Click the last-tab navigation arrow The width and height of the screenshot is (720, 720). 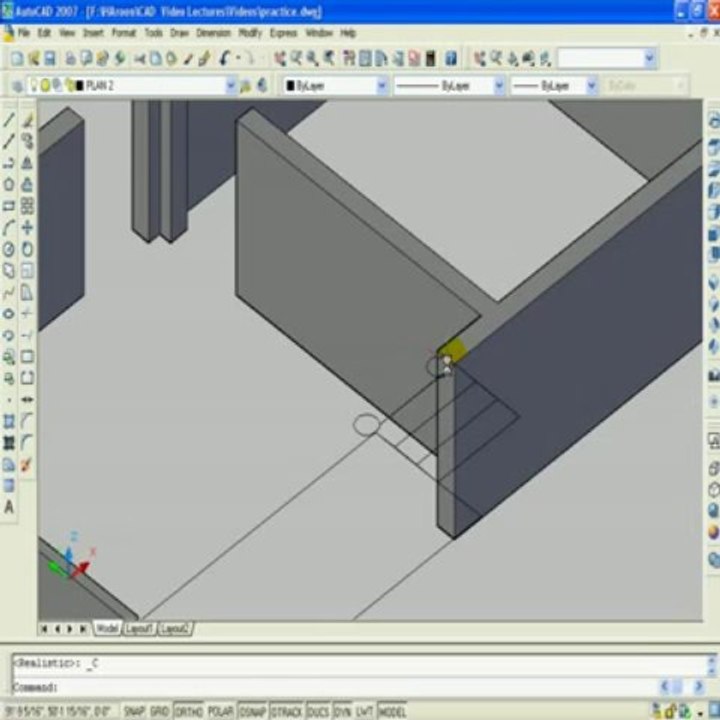pos(84,629)
